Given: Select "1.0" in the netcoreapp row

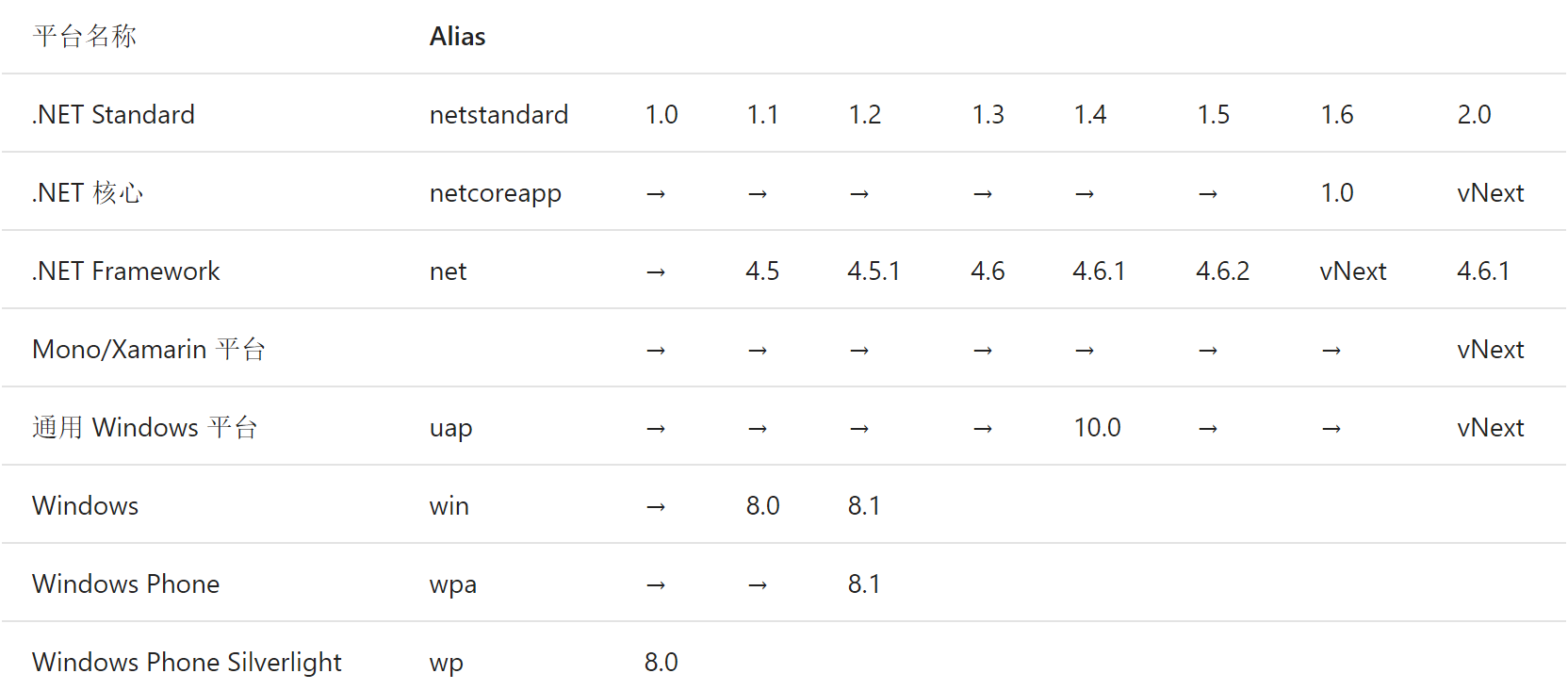Looking at the screenshot, I should pyautogui.click(x=1336, y=193).
